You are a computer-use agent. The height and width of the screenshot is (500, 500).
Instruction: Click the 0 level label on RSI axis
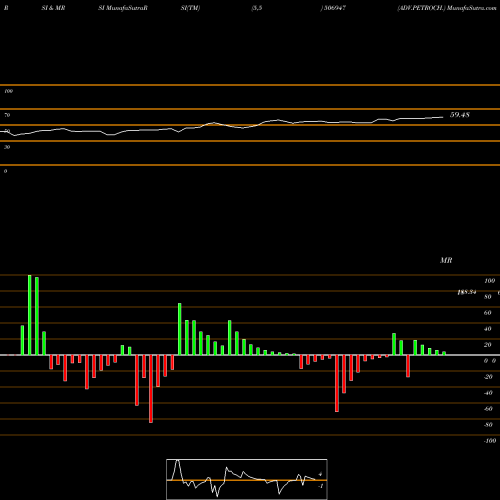(5, 171)
